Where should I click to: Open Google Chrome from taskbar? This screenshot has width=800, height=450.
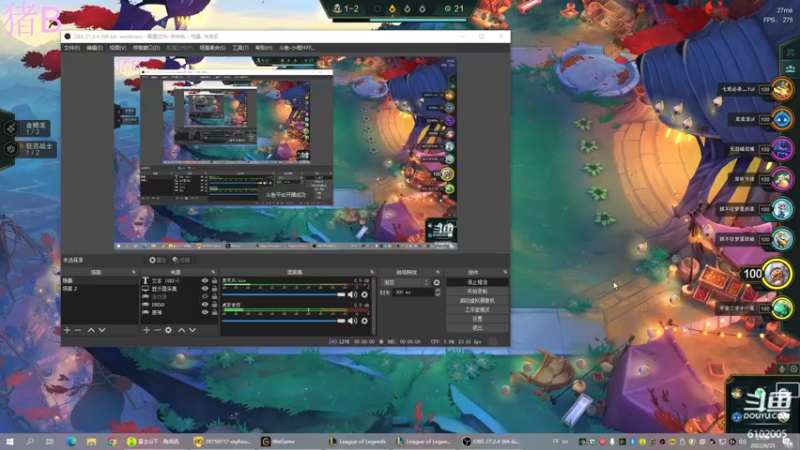click(x=112, y=441)
